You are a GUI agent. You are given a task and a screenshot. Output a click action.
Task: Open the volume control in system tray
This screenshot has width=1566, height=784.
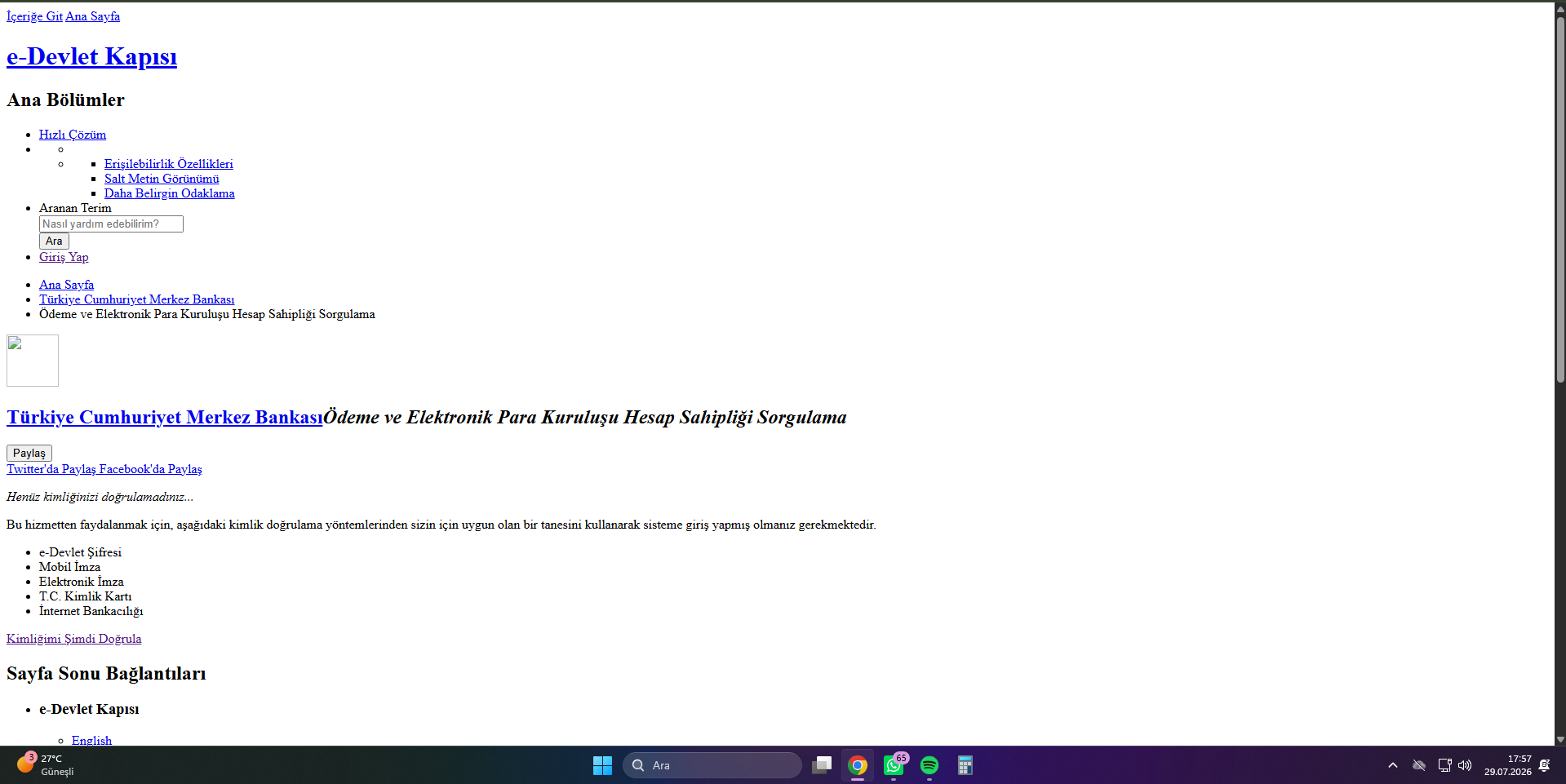[1465, 765]
